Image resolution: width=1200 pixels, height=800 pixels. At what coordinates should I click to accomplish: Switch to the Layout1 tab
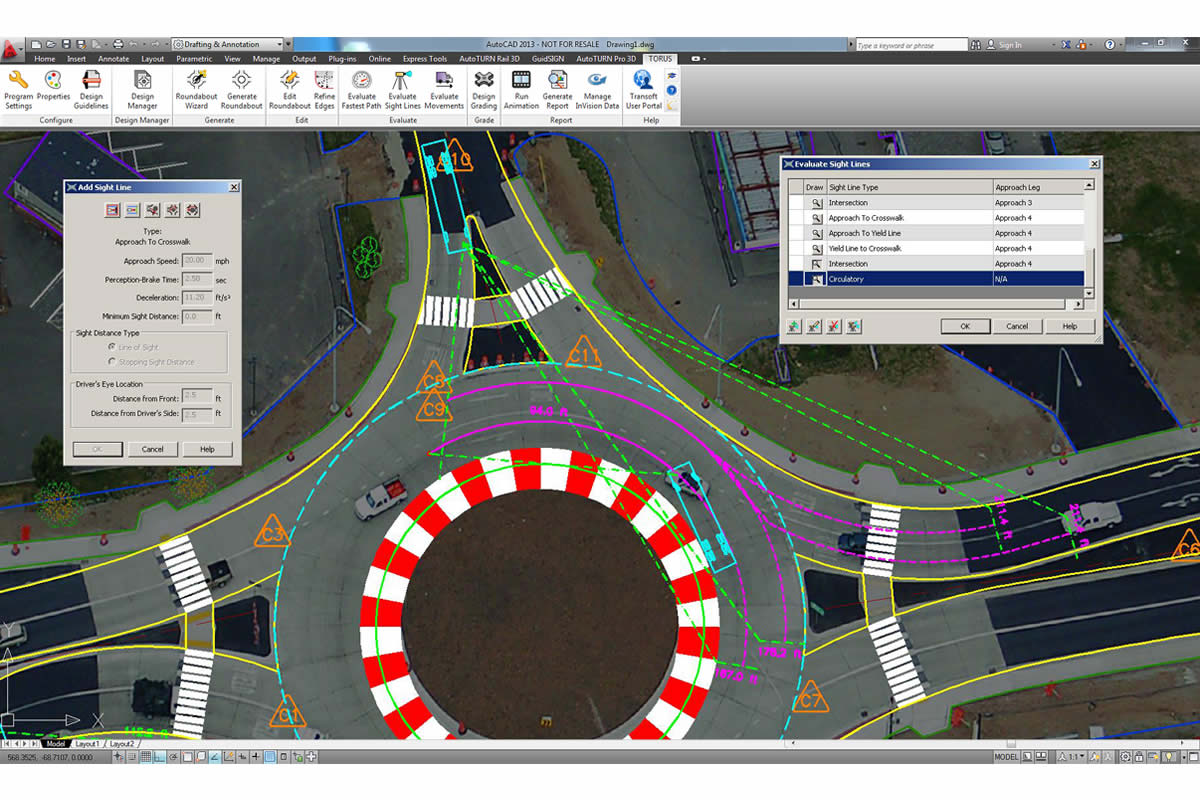[x=87, y=744]
